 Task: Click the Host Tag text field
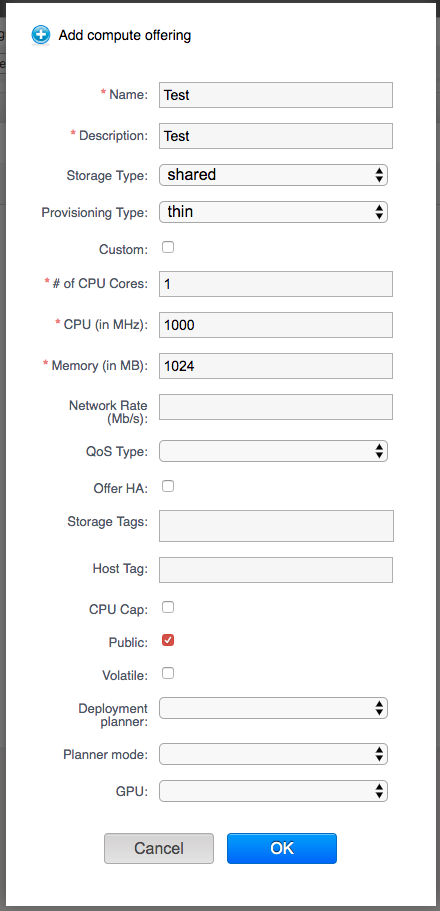click(x=276, y=570)
